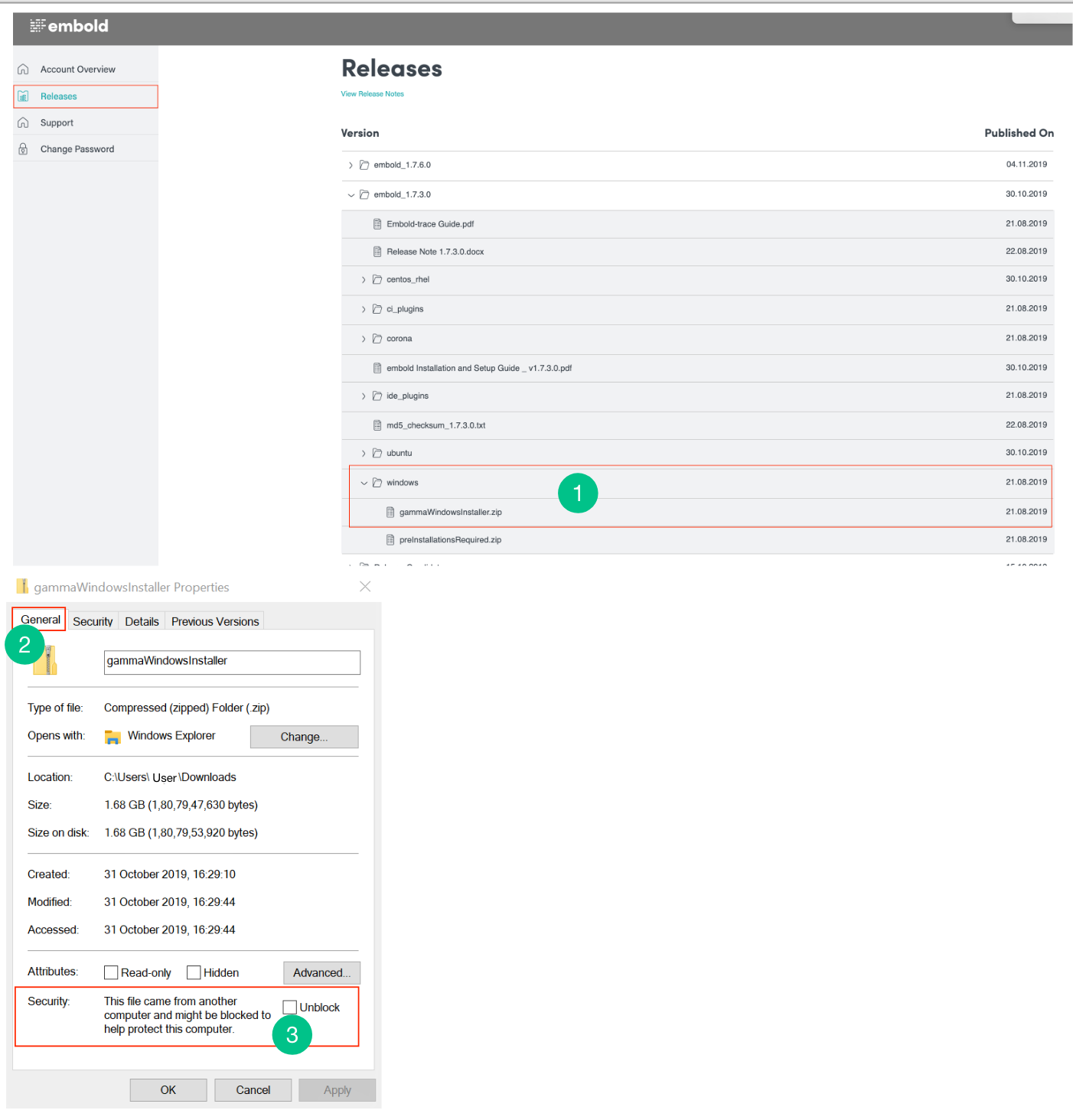This screenshot has height=1120, width=1073.
Task: Enable the Hidden attribute checkbox
Action: click(194, 972)
